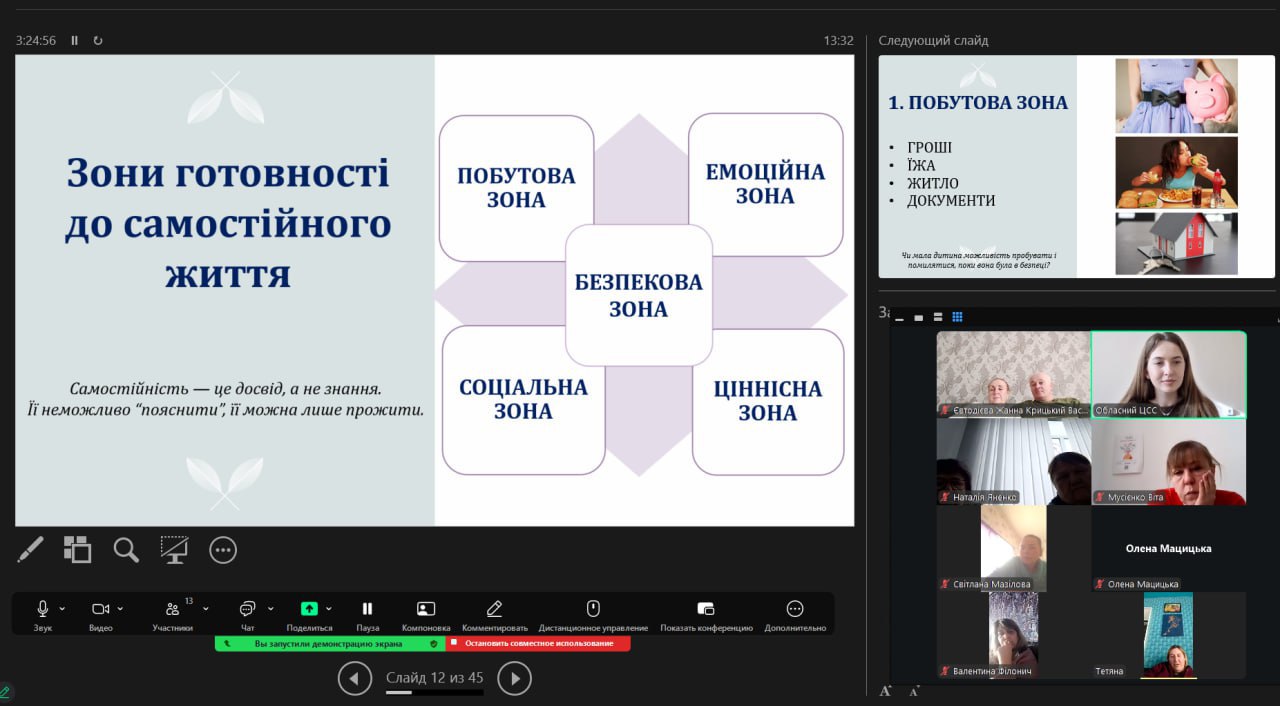This screenshot has height=706, width=1280.
Task: Select the pen and laser pointer tool
Action: (x=30, y=549)
